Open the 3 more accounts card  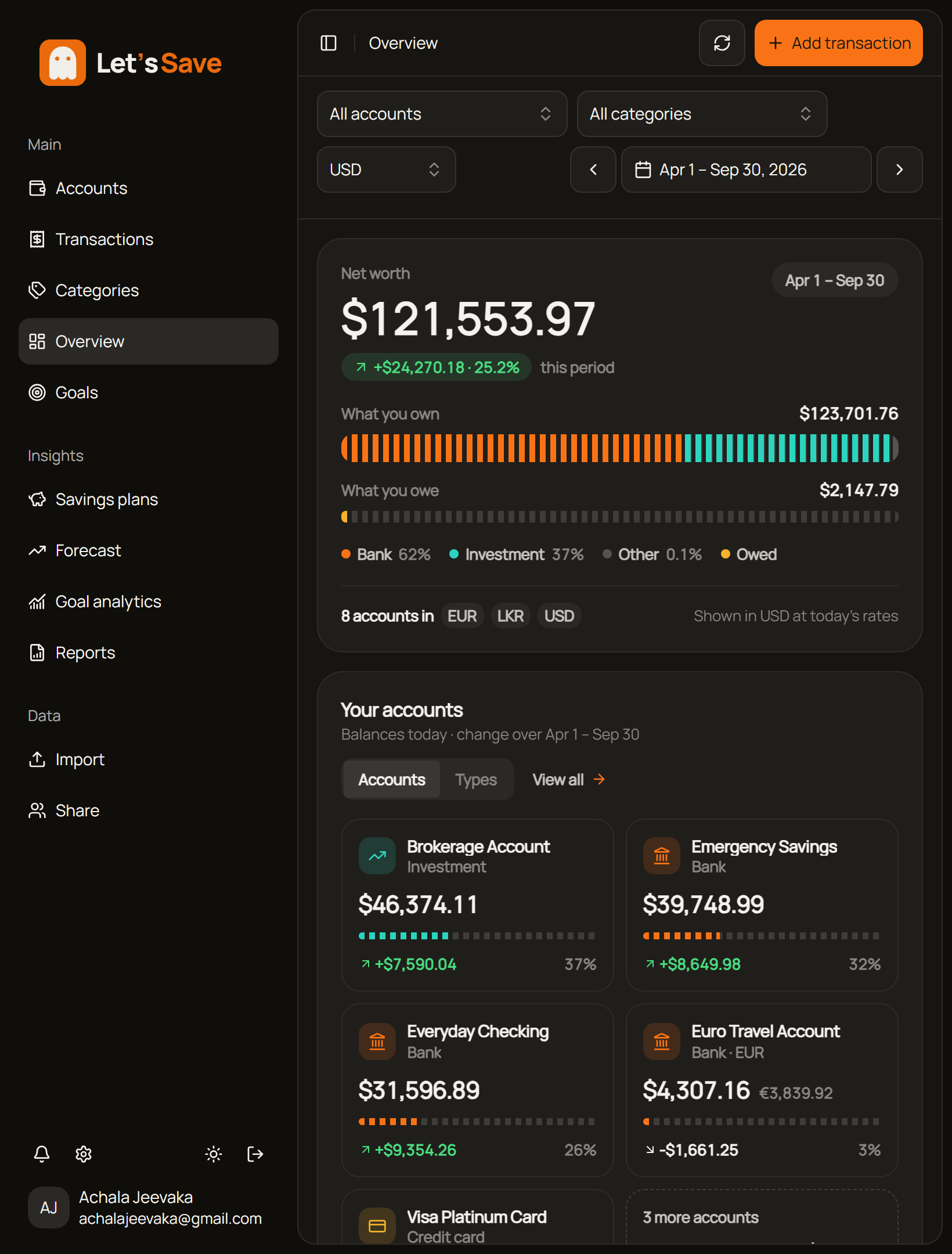[x=762, y=1217]
